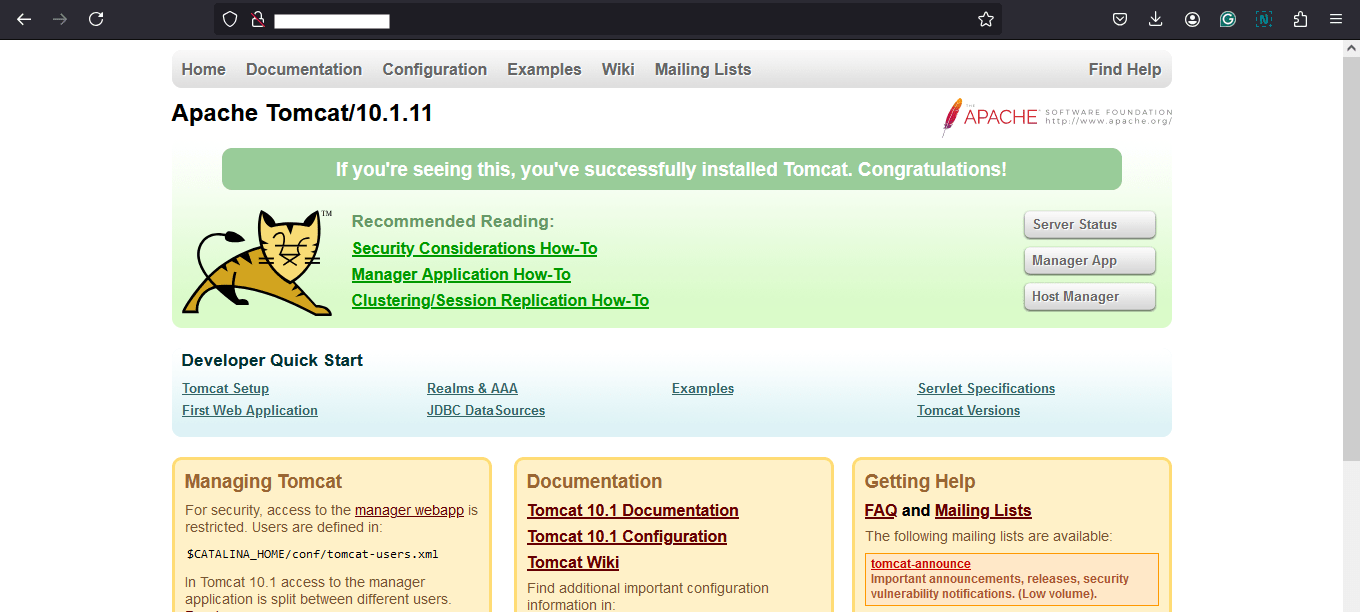Click the Apache Tomcat/10.1.11 heading
Image resolution: width=1360 pixels, height=612 pixels.
click(302, 113)
